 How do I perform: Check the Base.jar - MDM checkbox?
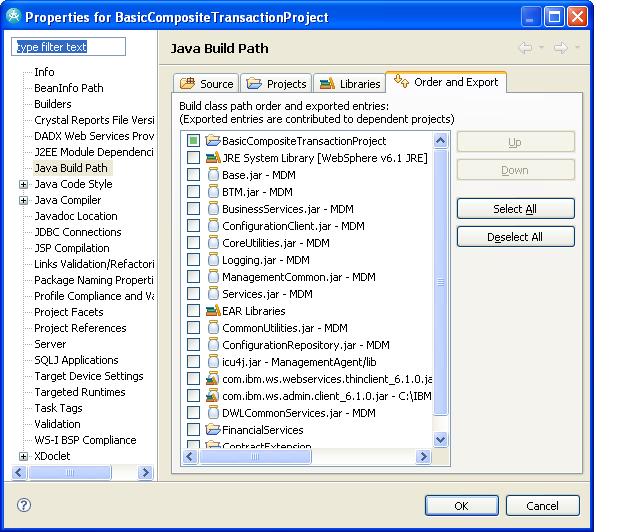click(x=193, y=175)
